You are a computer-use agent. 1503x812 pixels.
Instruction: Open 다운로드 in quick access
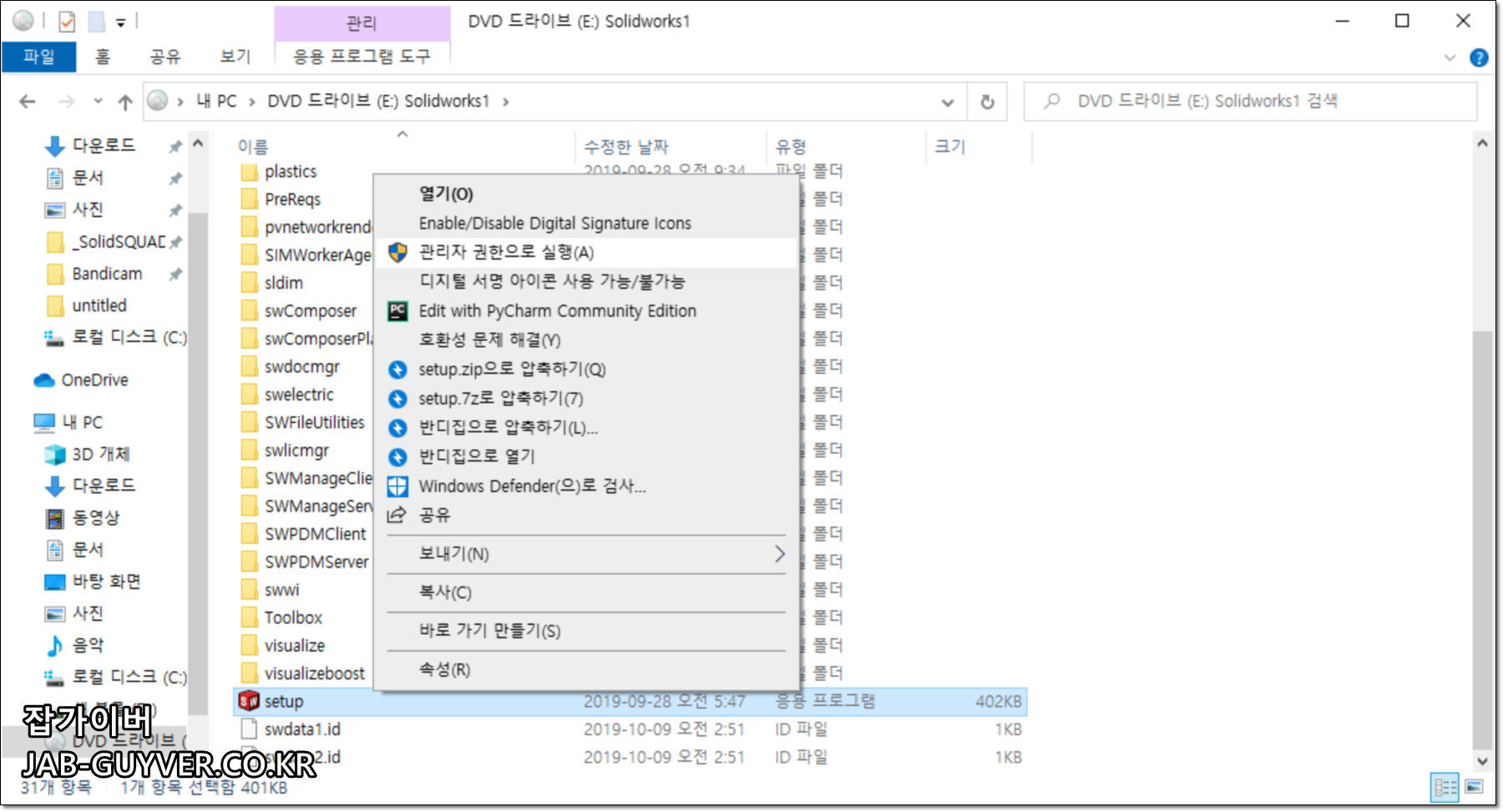click(x=103, y=145)
